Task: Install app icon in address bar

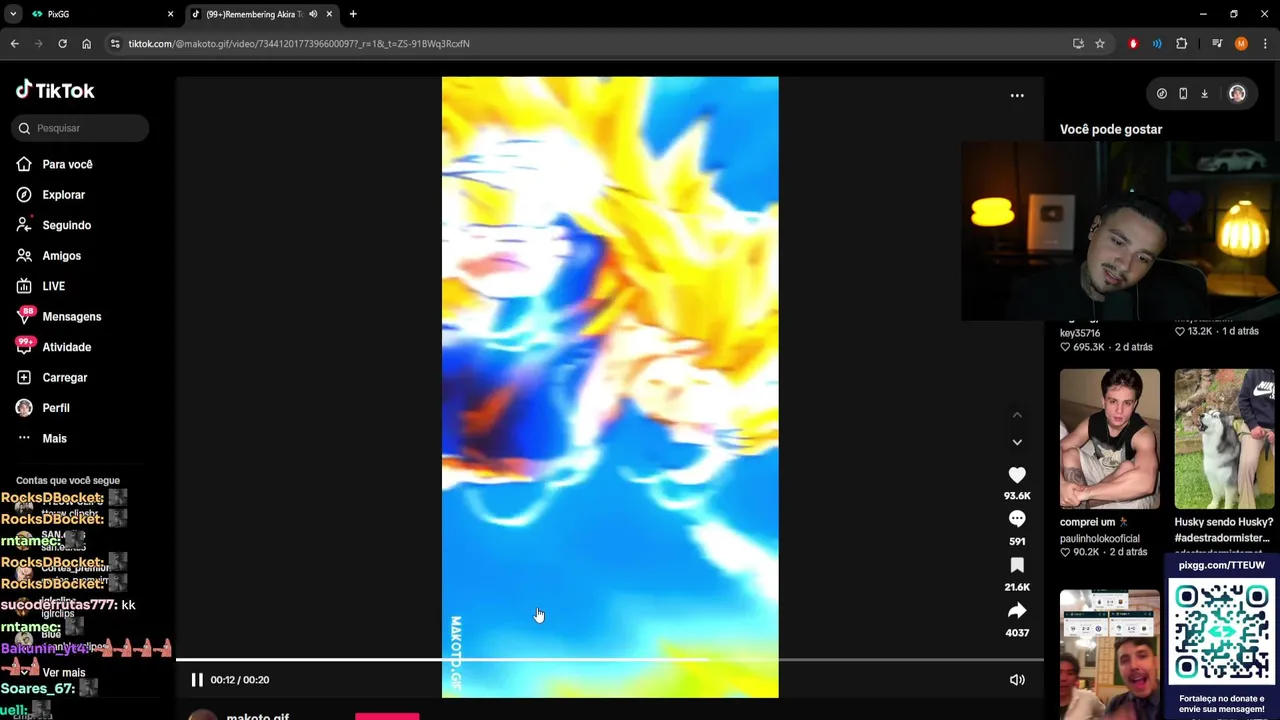Action: point(1078,44)
